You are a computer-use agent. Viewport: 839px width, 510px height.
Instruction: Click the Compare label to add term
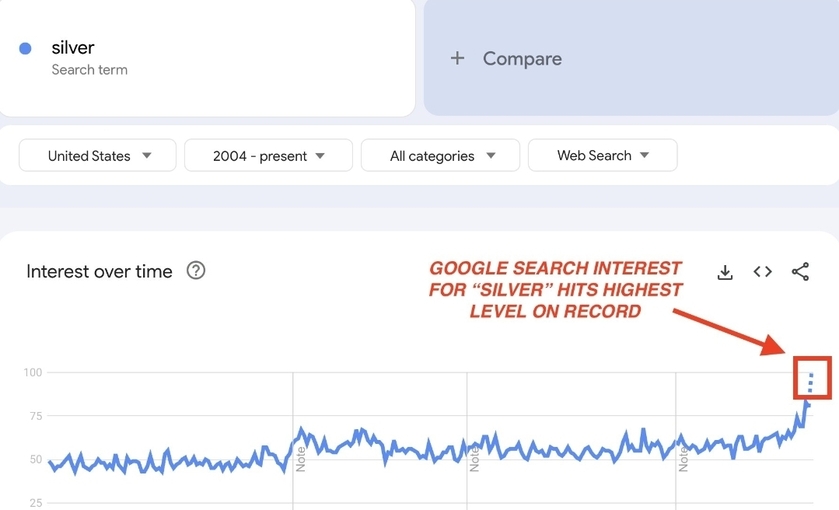(522, 59)
